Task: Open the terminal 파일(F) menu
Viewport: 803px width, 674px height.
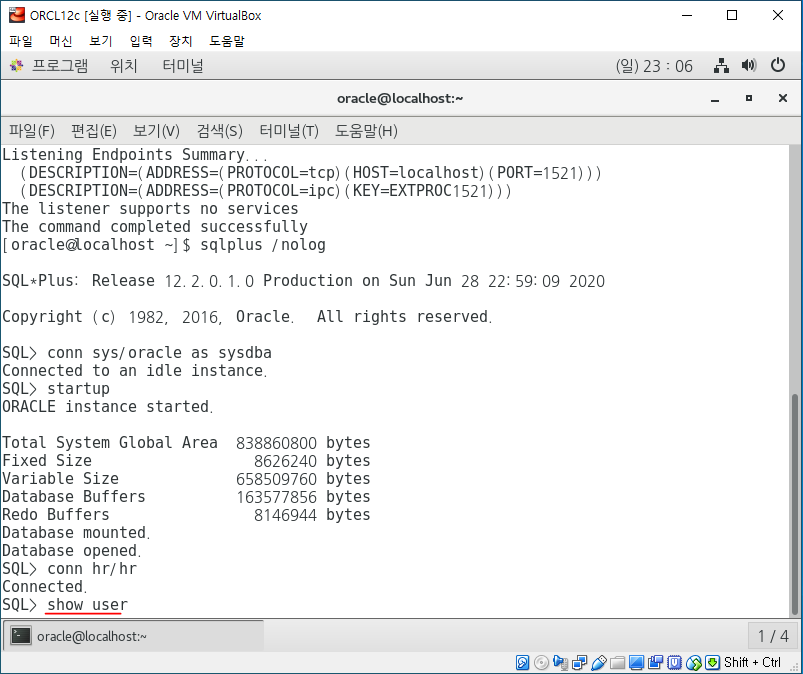Action: 32,131
